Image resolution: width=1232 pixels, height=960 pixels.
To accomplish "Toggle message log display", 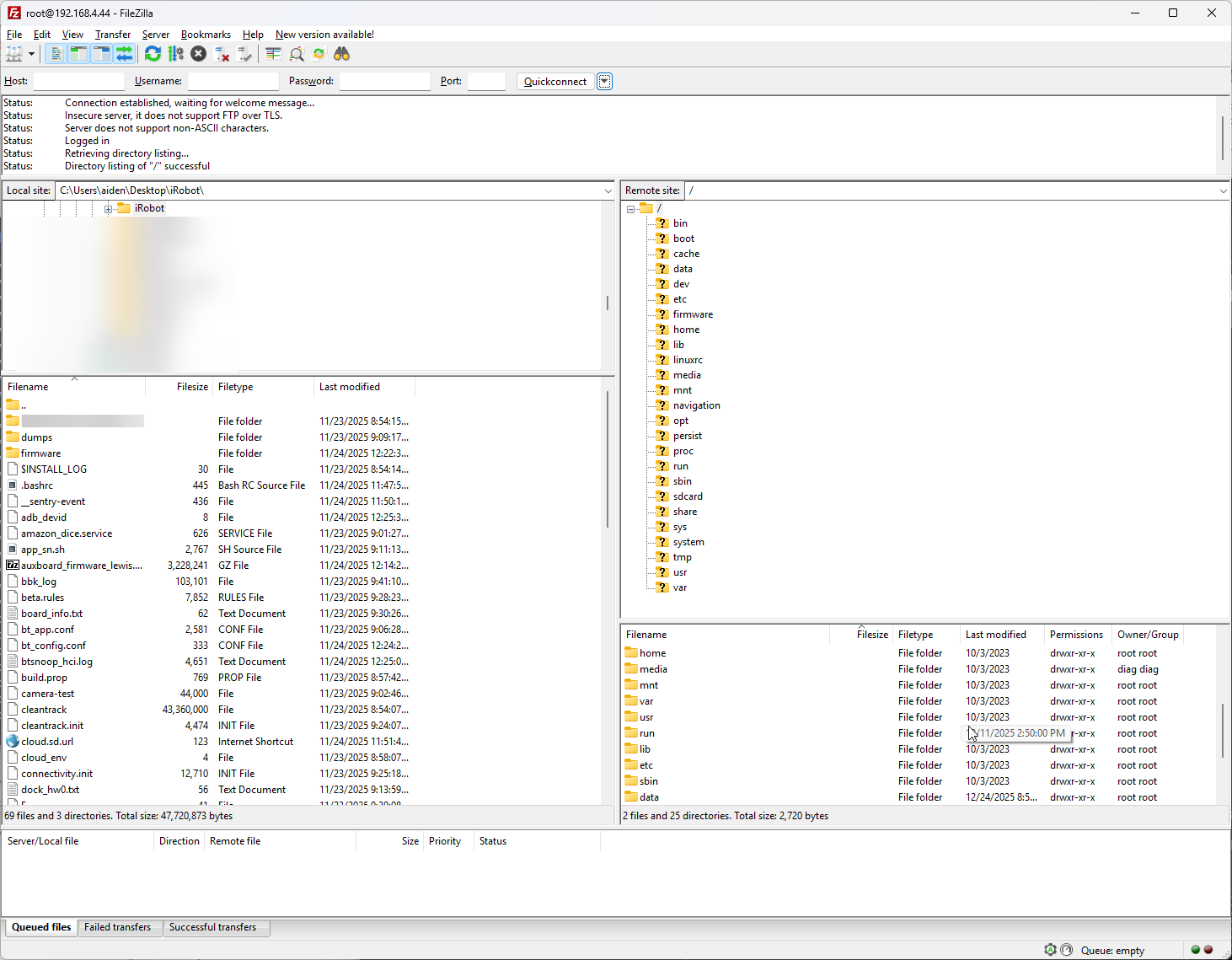I will [56, 54].
